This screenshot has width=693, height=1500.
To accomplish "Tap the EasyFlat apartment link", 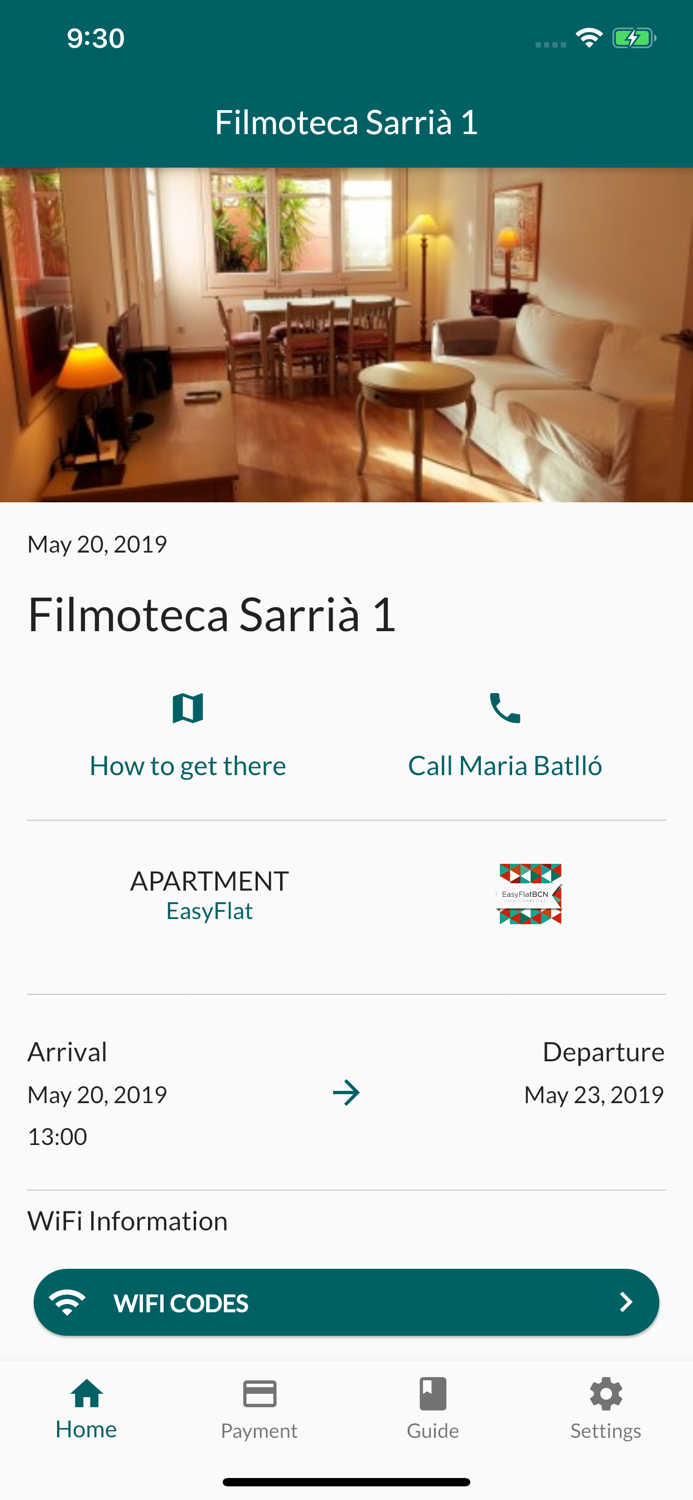I will coord(209,911).
